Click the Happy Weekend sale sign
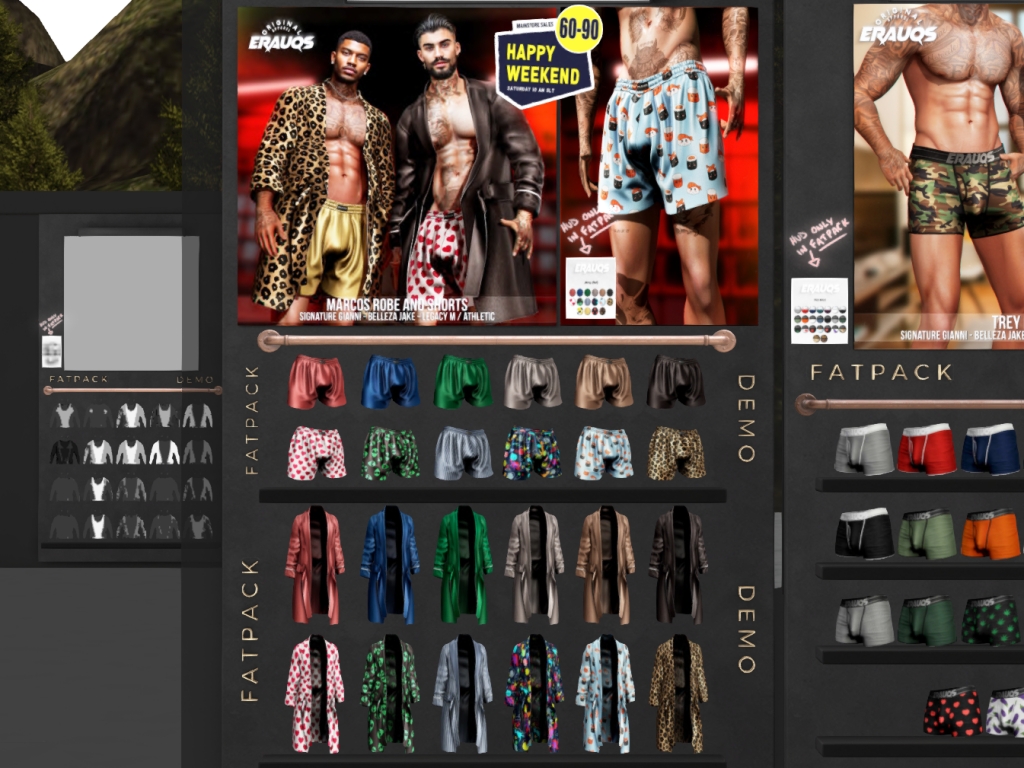This screenshot has height=768, width=1024. coord(543,66)
